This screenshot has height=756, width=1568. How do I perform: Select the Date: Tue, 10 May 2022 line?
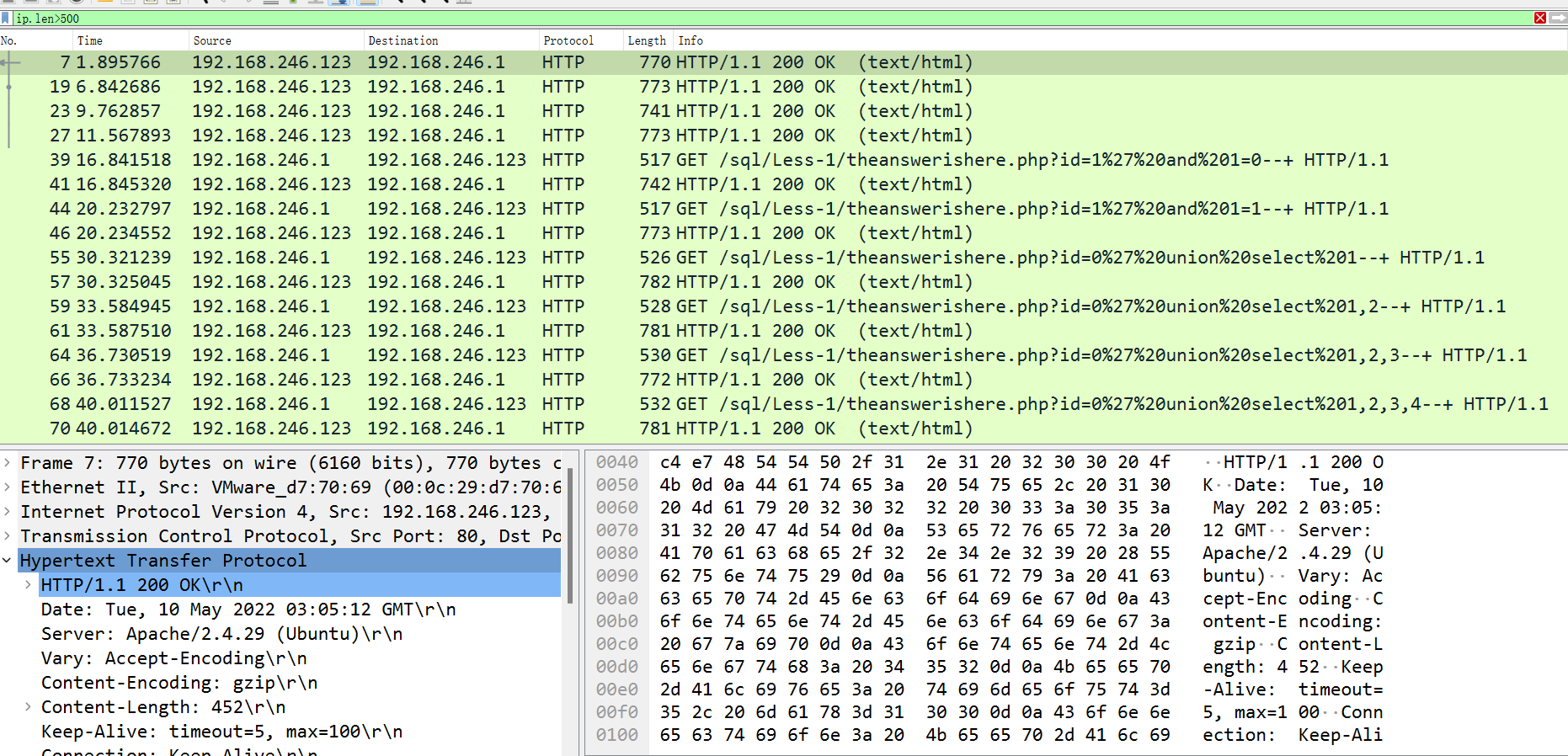pos(248,610)
